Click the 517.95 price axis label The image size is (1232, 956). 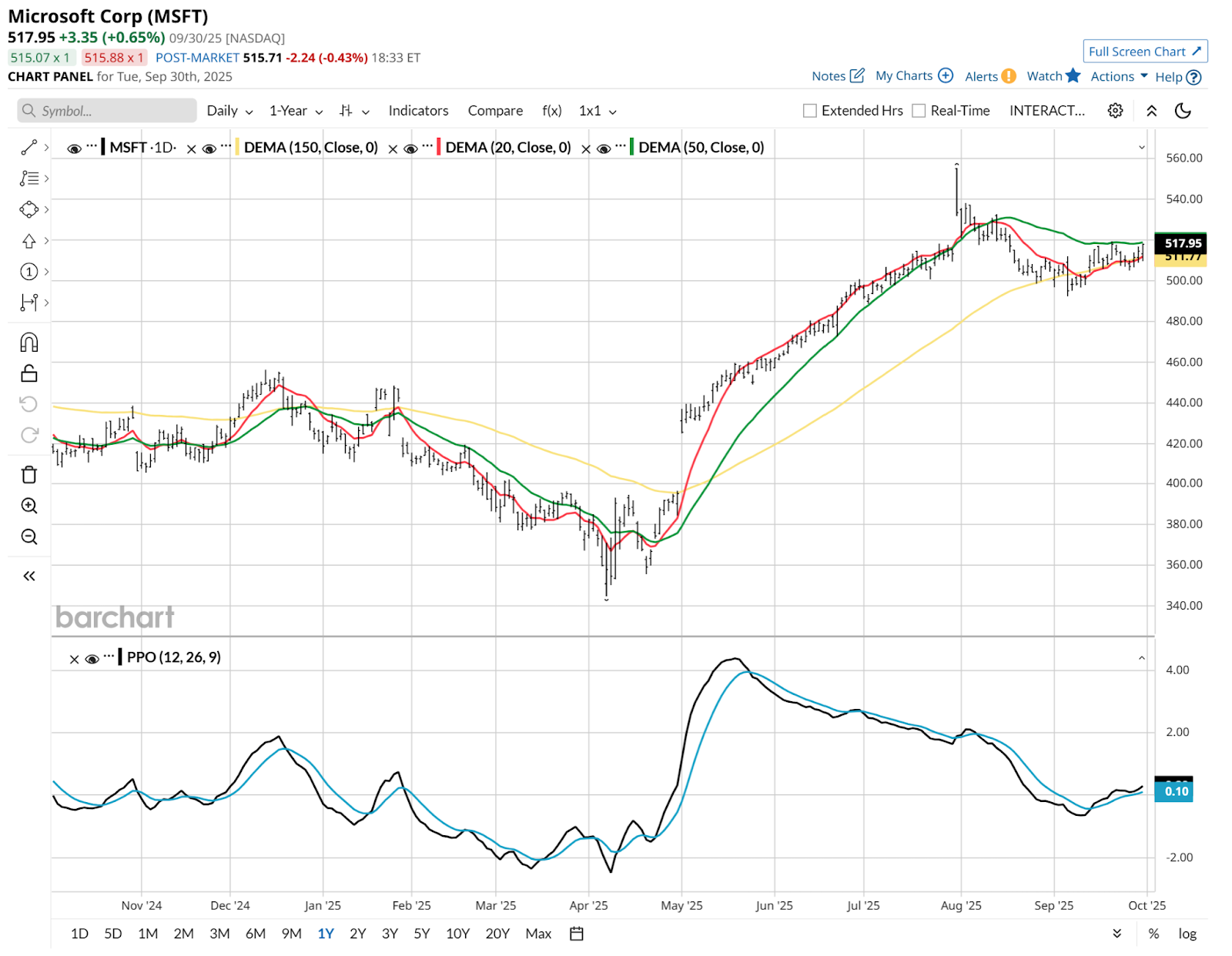(1181, 243)
